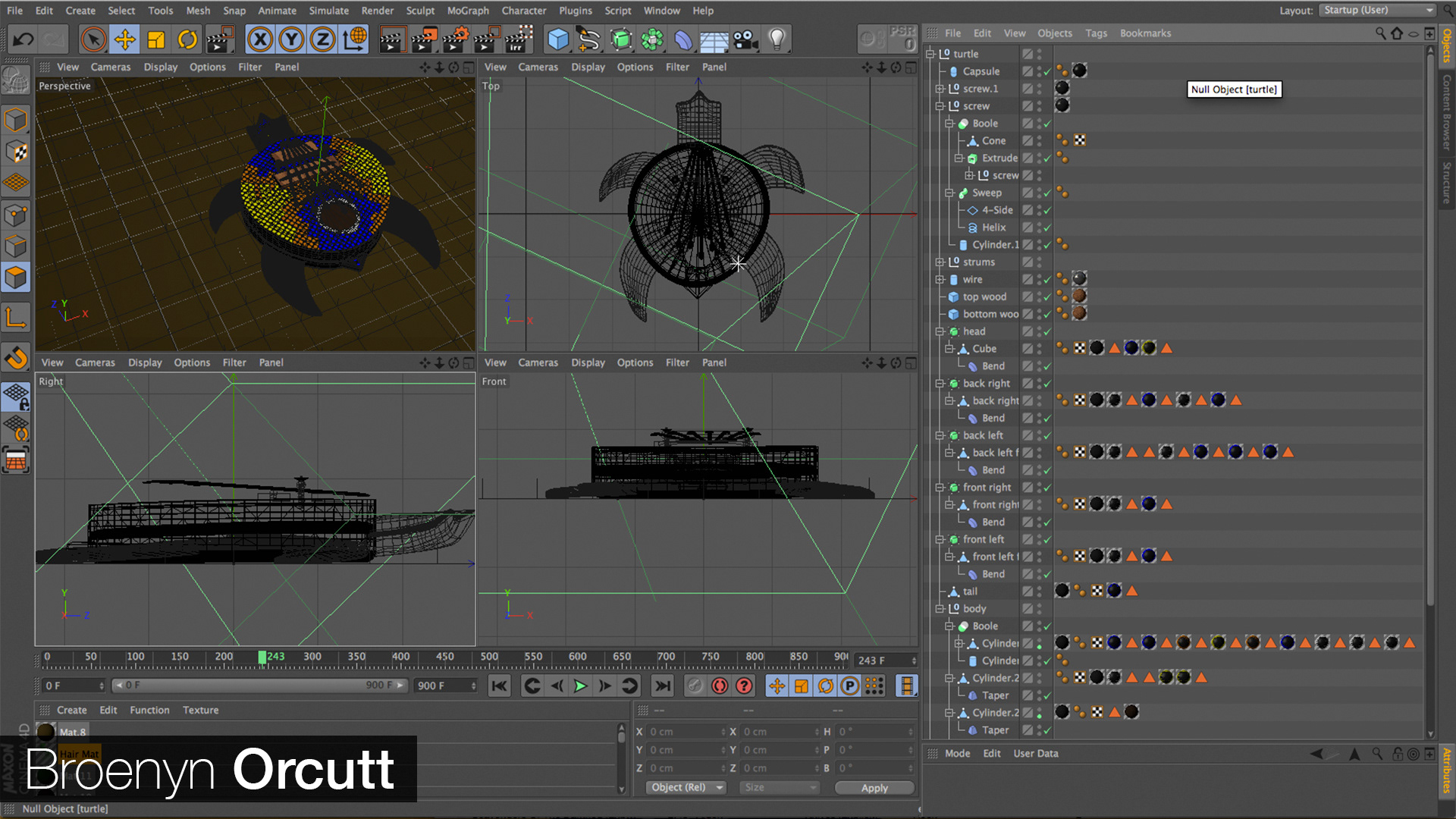Select the Scale tool
The image size is (1456, 819).
(x=156, y=39)
